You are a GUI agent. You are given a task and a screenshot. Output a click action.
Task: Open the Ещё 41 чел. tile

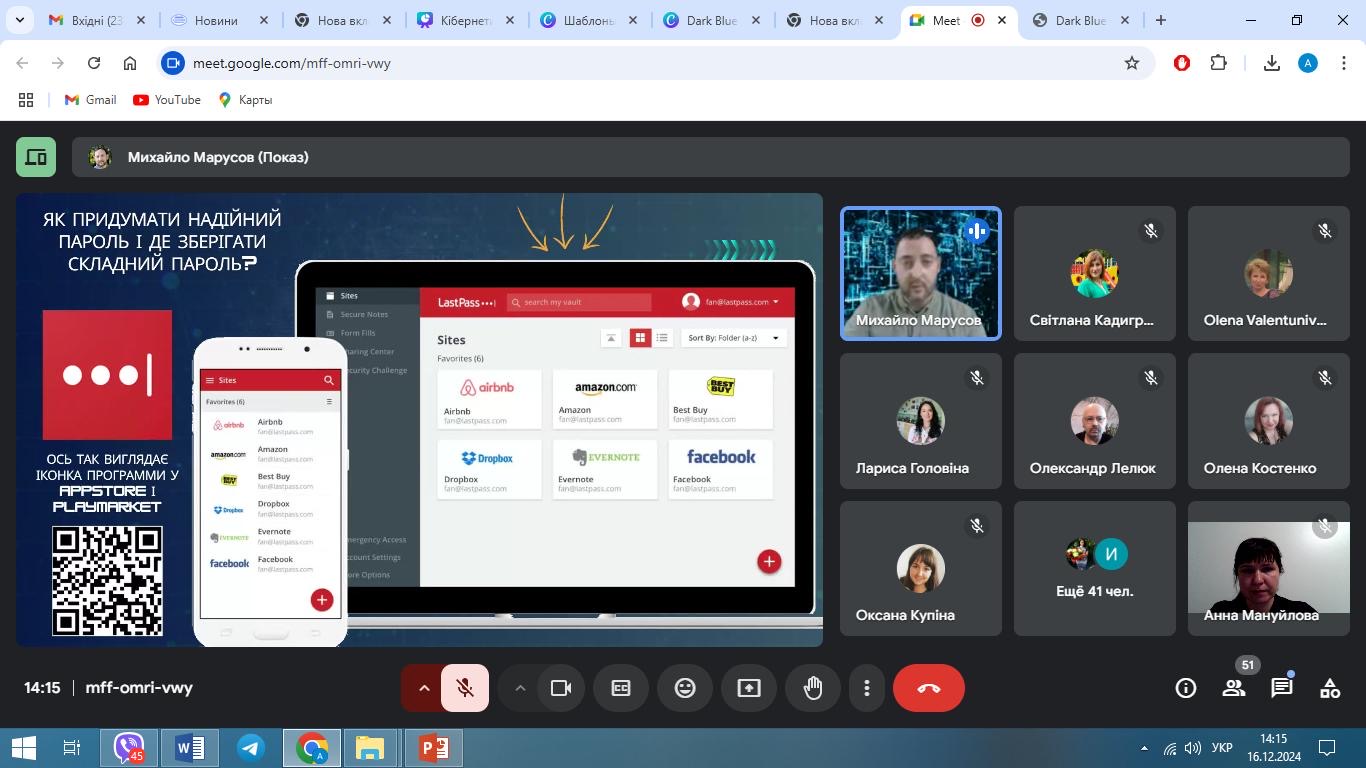pos(1095,568)
